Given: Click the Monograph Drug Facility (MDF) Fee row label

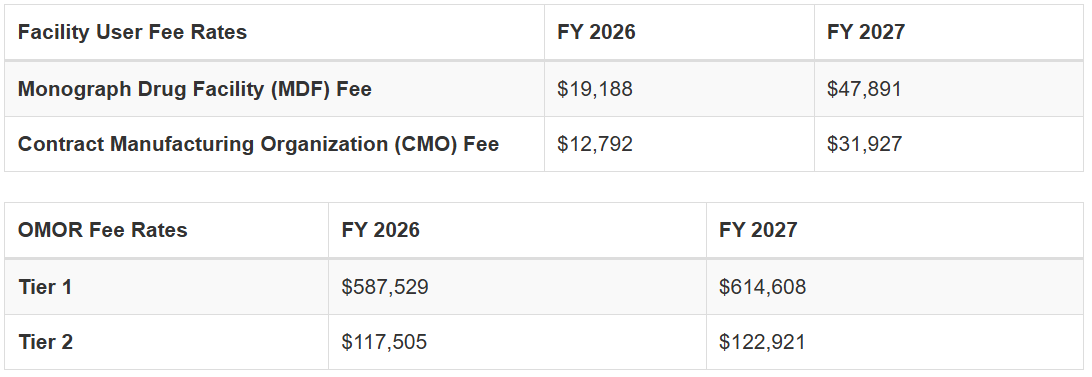Looking at the screenshot, I should tap(194, 89).
